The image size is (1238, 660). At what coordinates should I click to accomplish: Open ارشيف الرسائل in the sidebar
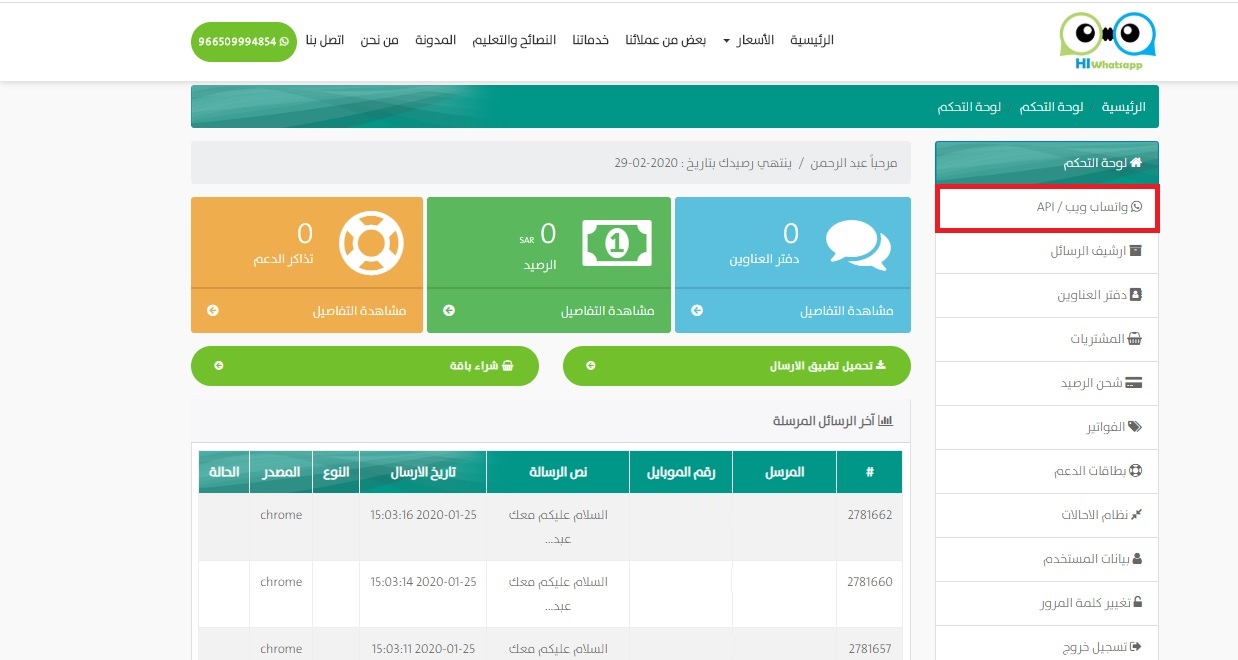click(x=1047, y=252)
